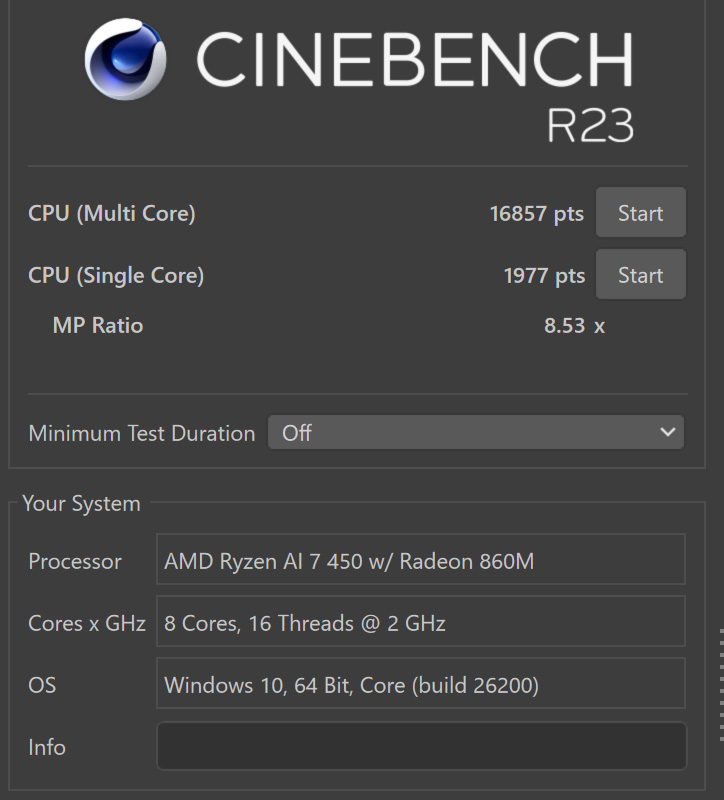Viewport: 724px width, 800px height.
Task: Click inside the empty Info text field
Action: [421, 746]
